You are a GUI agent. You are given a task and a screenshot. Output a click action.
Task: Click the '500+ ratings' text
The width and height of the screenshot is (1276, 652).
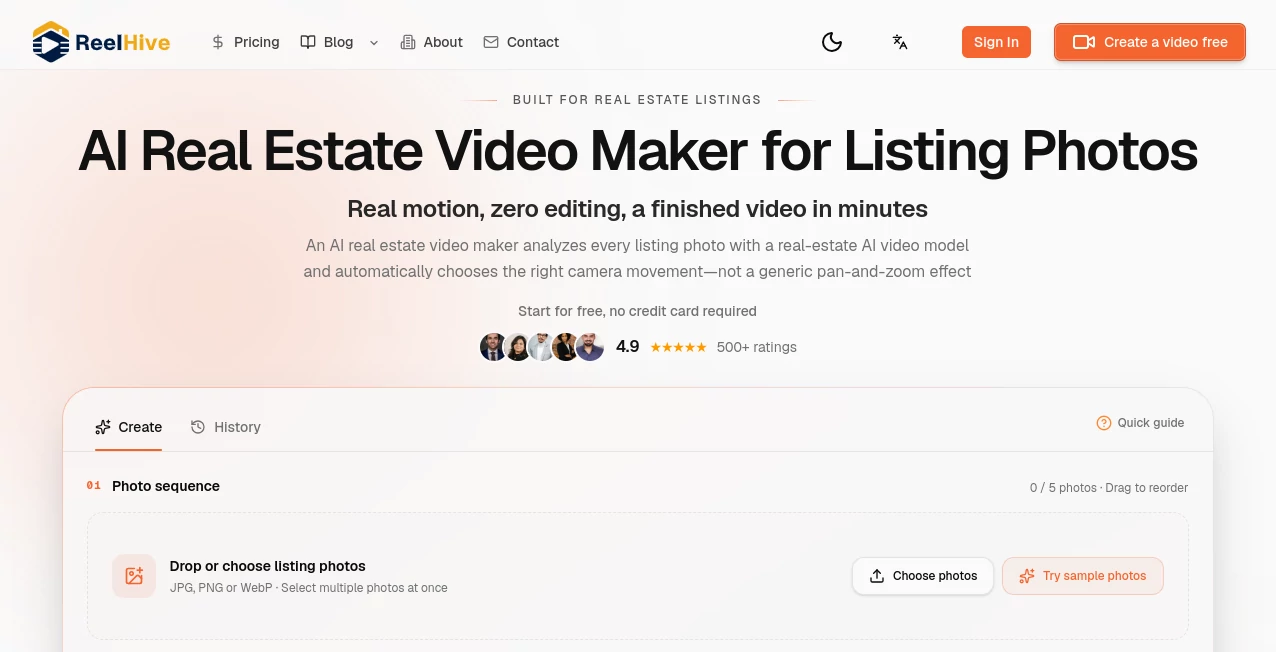point(757,348)
